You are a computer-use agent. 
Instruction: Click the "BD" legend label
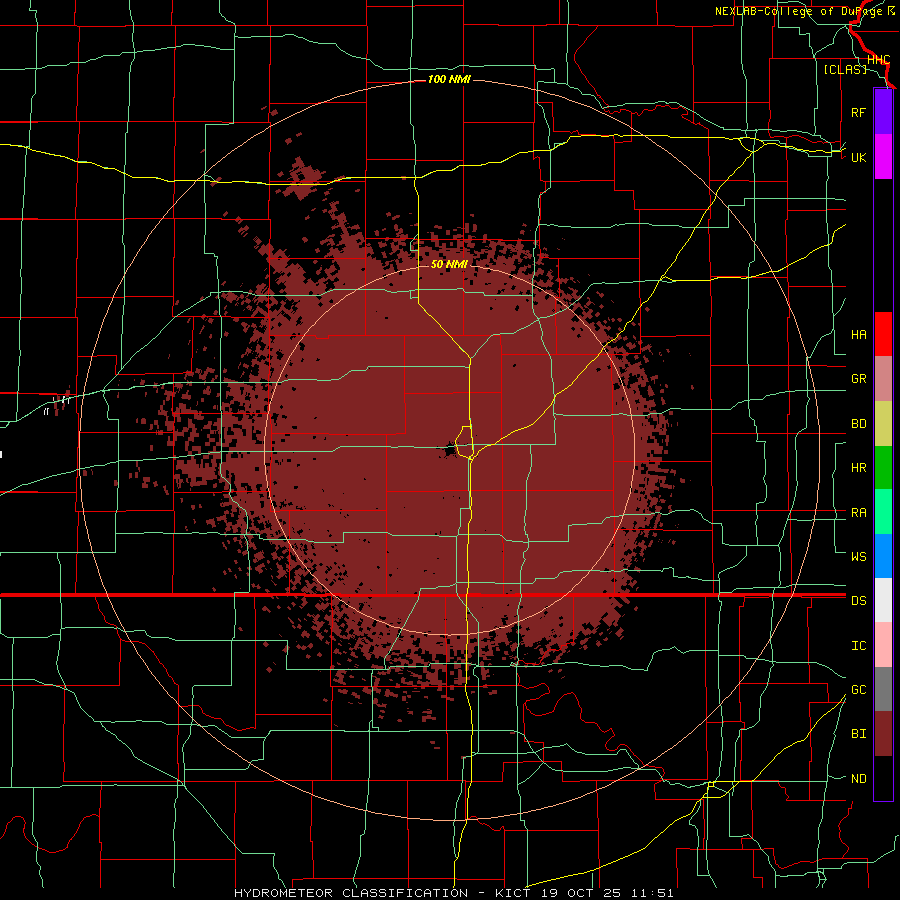tap(858, 424)
